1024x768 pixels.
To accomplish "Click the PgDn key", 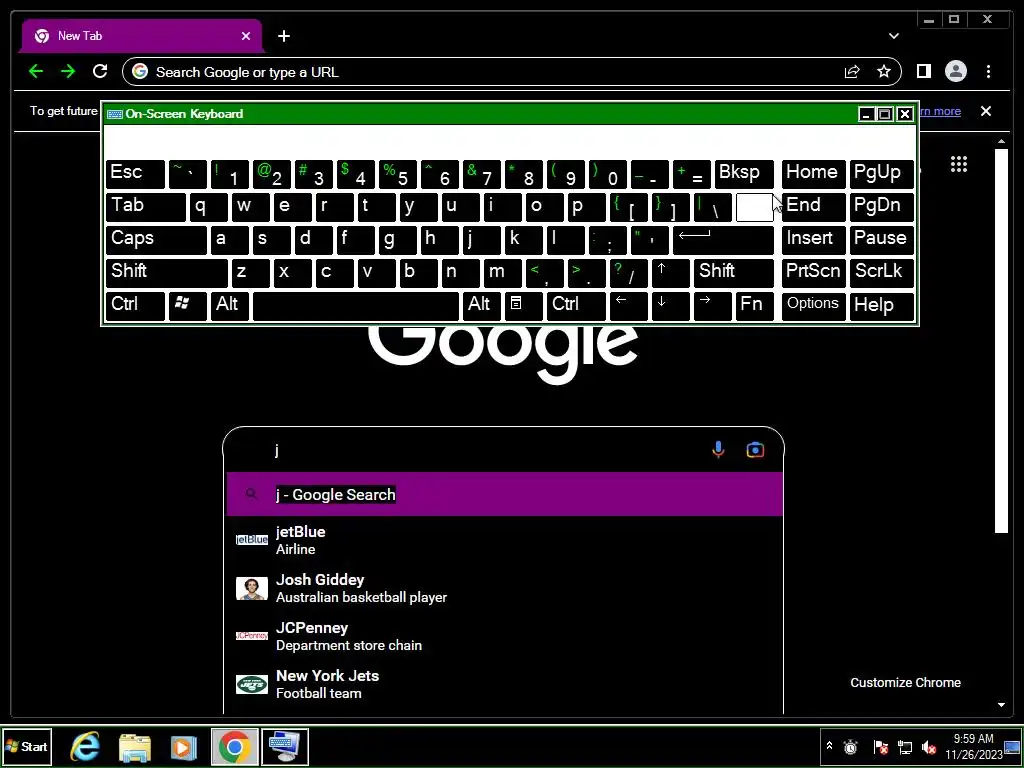I will [881, 207].
